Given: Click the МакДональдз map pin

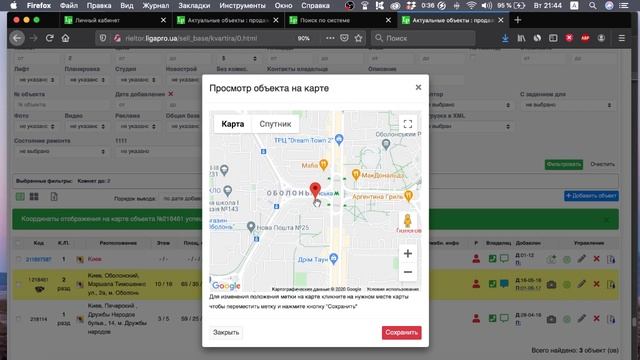Looking at the screenshot, I should point(356,175).
